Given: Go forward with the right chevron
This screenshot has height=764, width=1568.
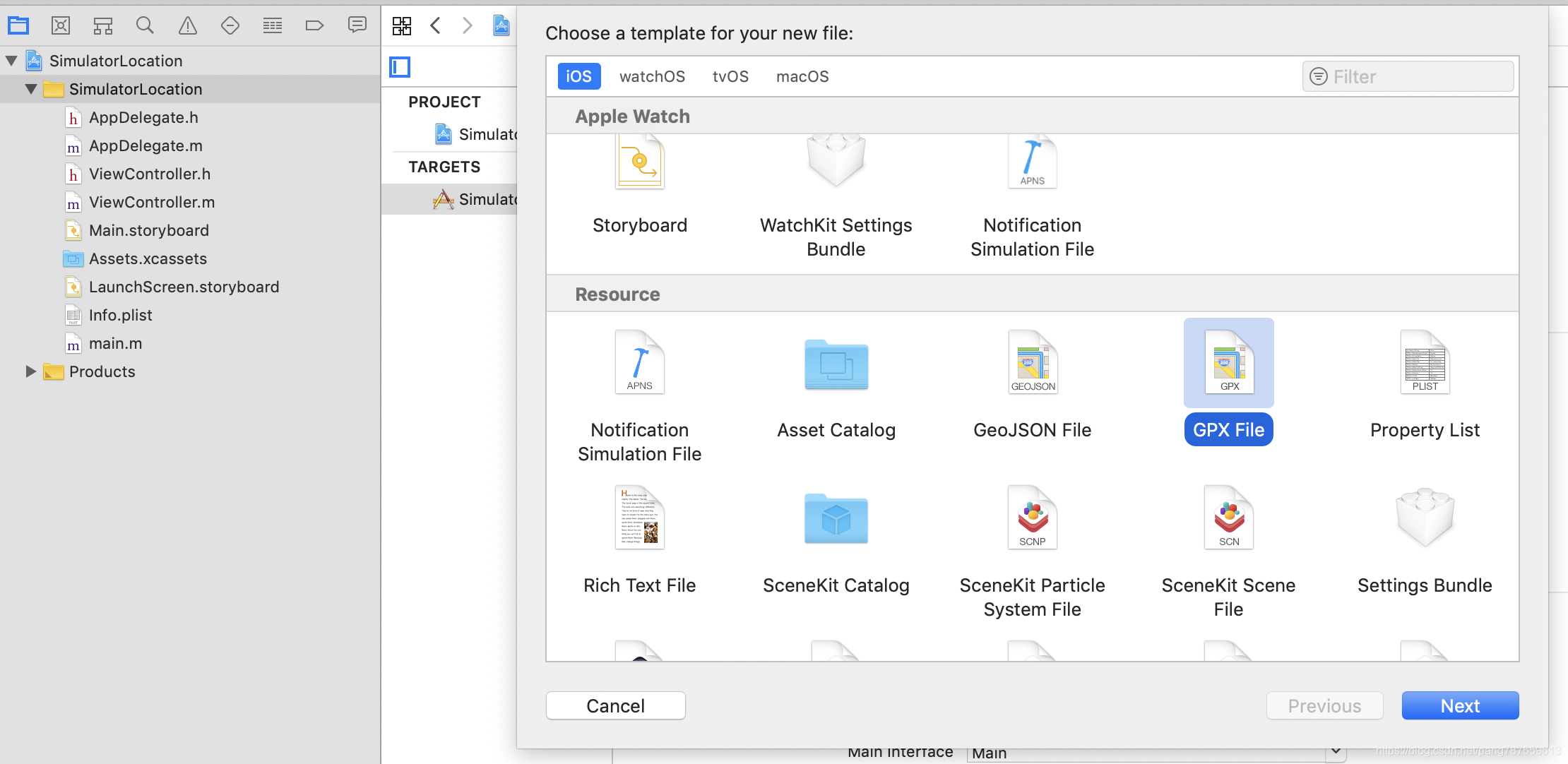Looking at the screenshot, I should tap(467, 26).
